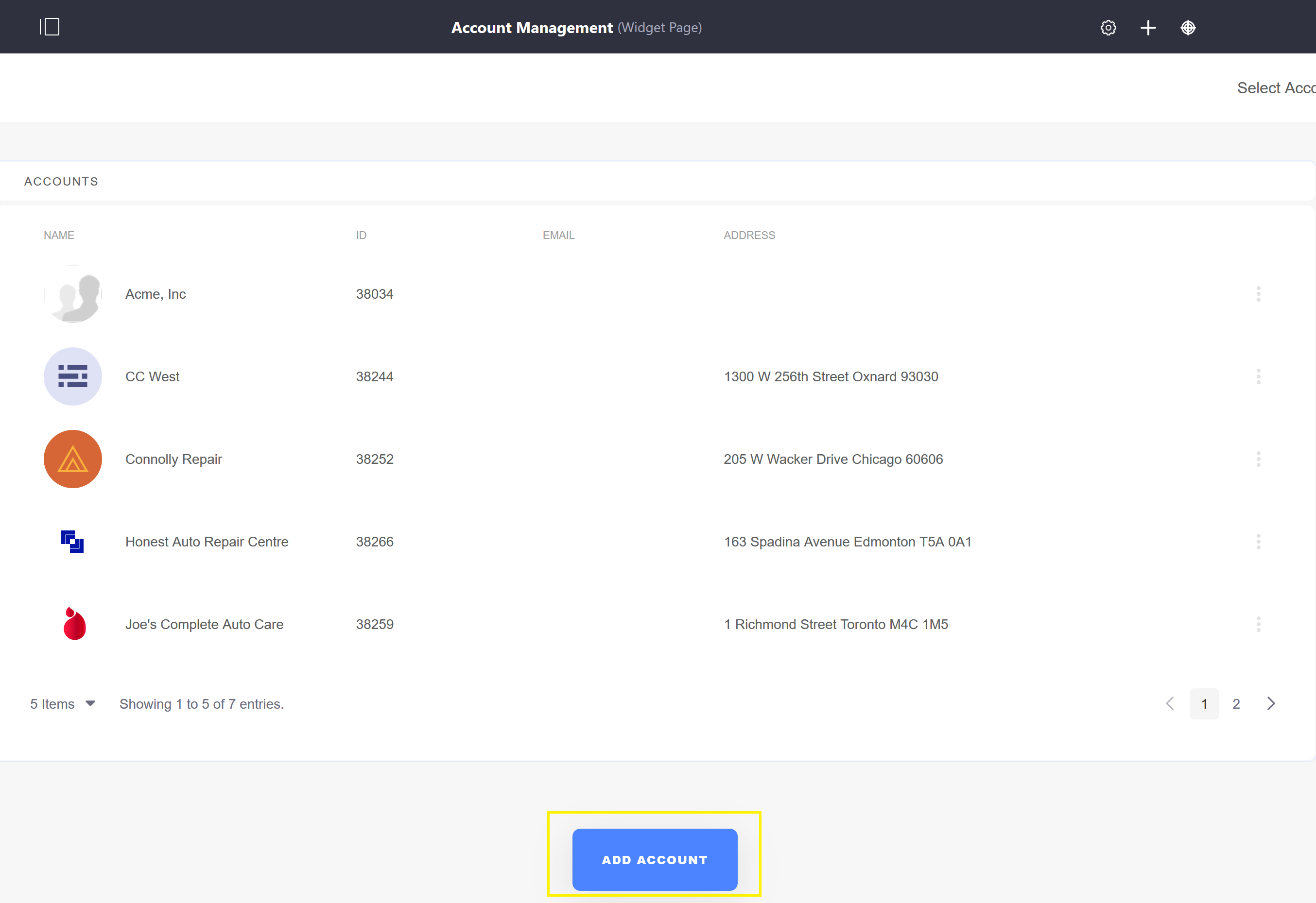Open the CC West account

(x=152, y=376)
